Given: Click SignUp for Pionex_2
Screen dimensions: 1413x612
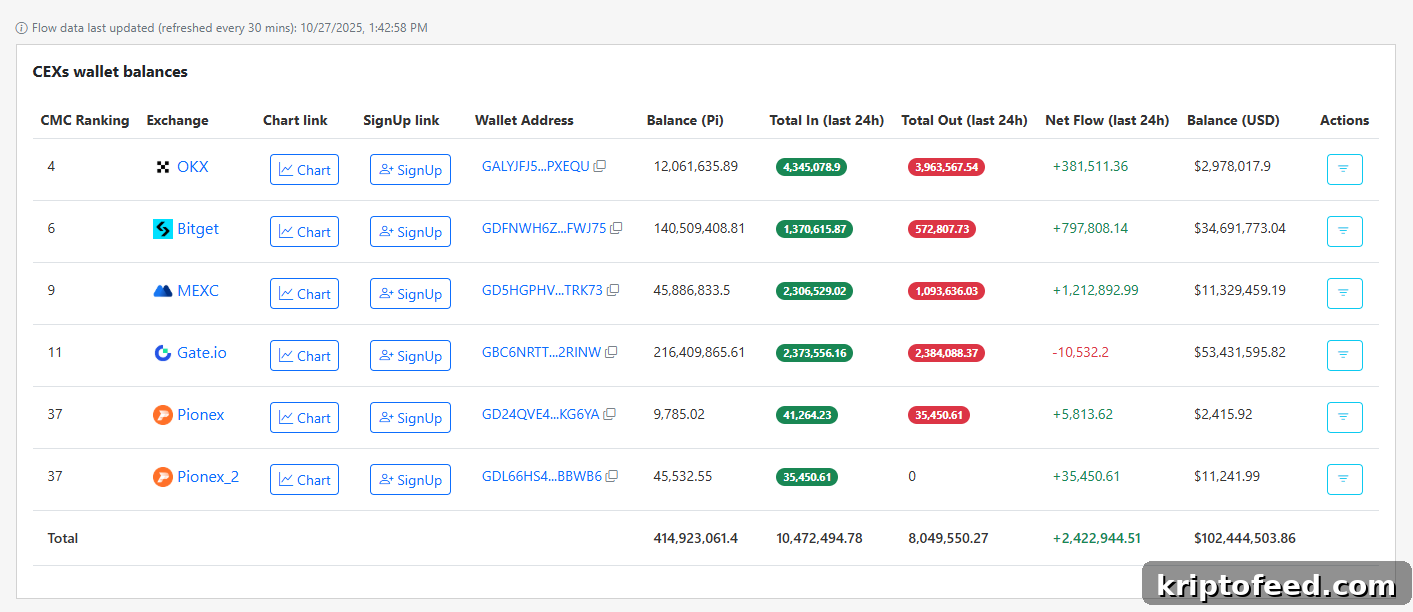Looking at the screenshot, I should pos(410,480).
